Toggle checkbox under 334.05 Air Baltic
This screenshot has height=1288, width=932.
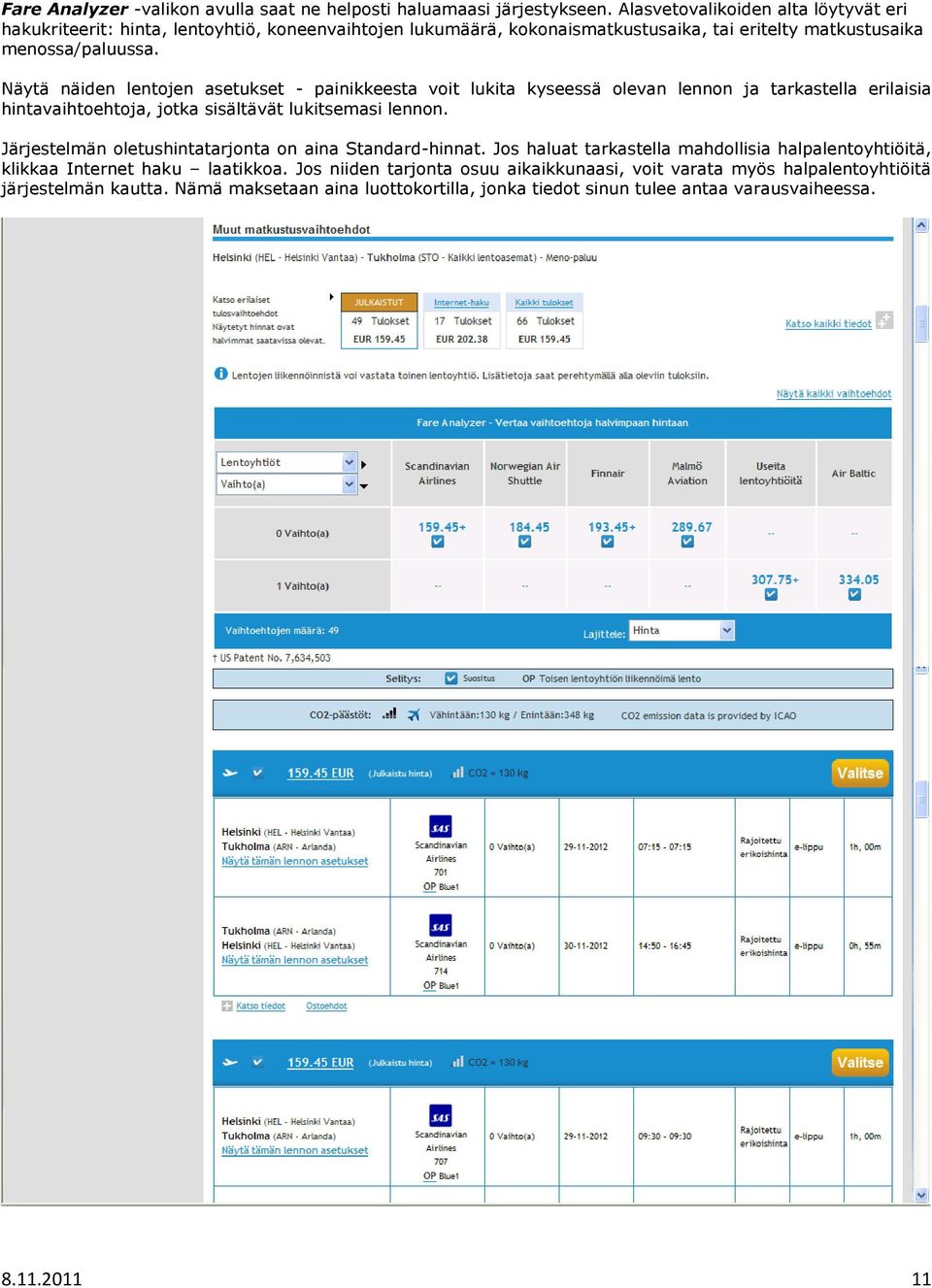coord(854,594)
